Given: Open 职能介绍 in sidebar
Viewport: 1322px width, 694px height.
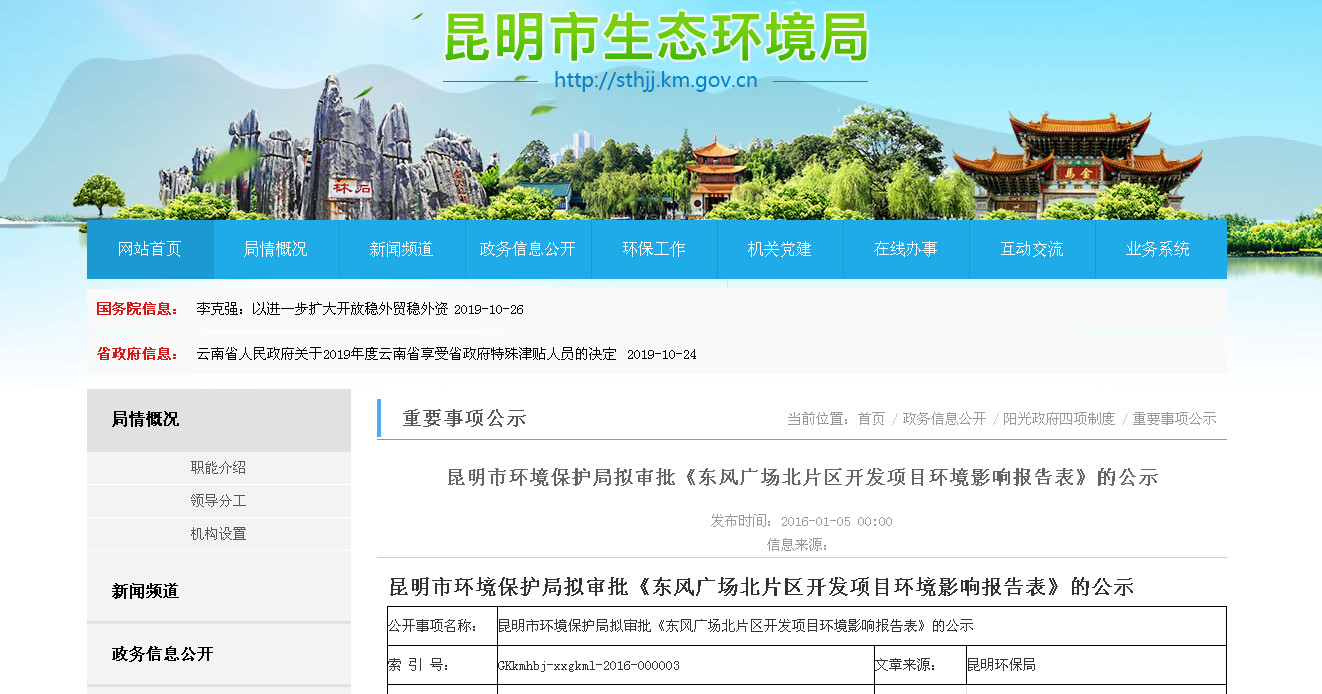Looking at the screenshot, I should [x=218, y=467].
